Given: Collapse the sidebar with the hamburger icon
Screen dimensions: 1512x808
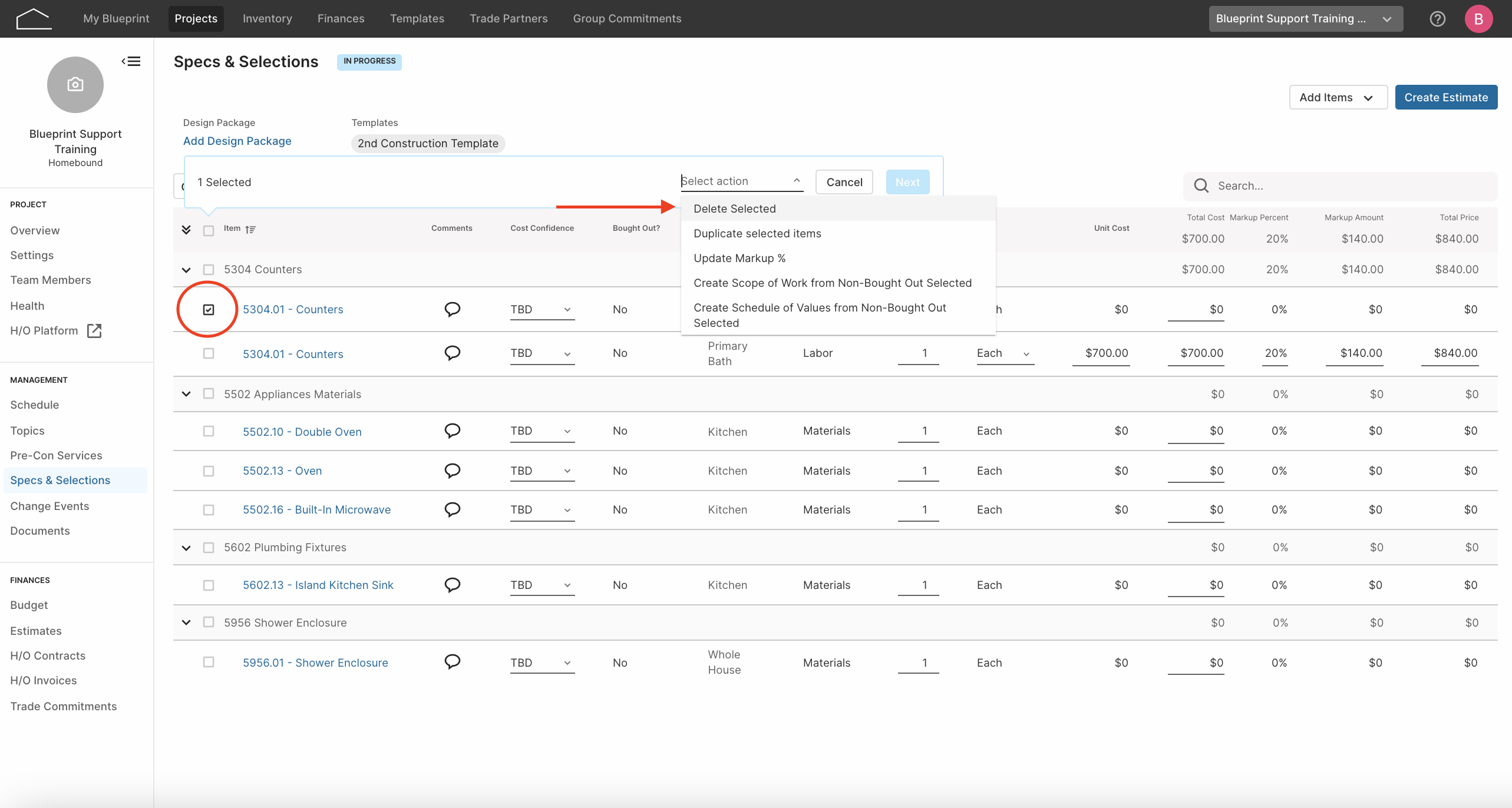Looking at the screenshot, I should [131, 61].
